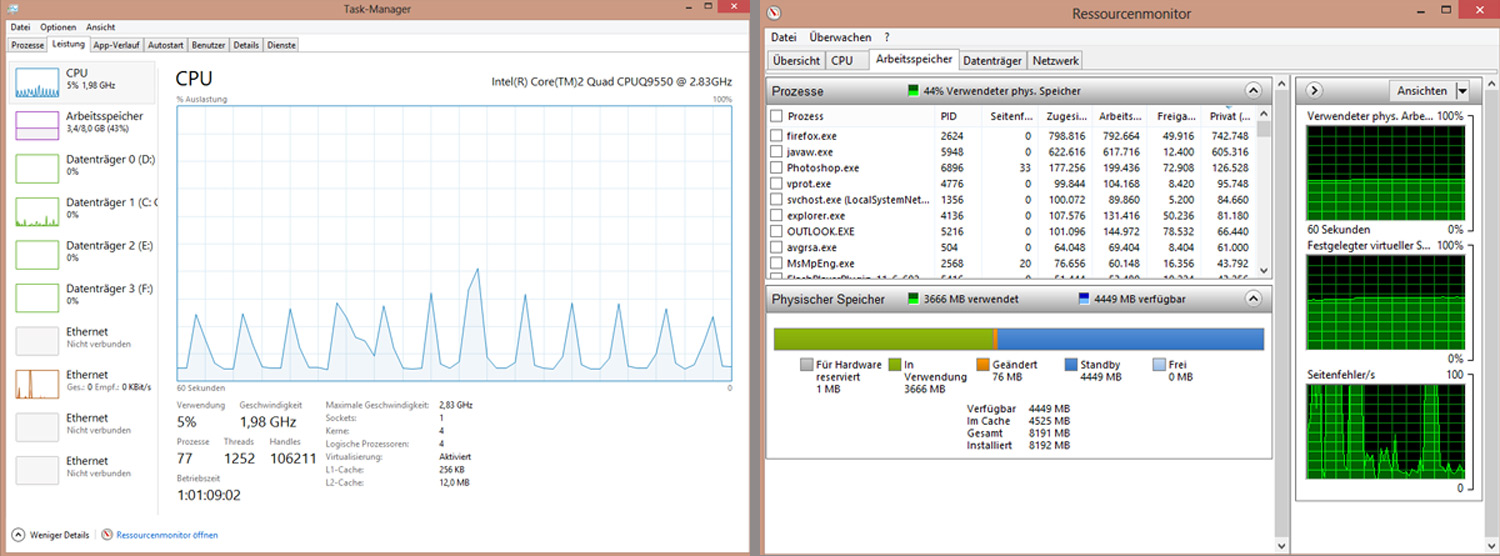Click the gauge icon beside Ressourcenmonitor öffnen
Image resolution: width=1500 pixels, height=556 pixels.
pos(108,535)
